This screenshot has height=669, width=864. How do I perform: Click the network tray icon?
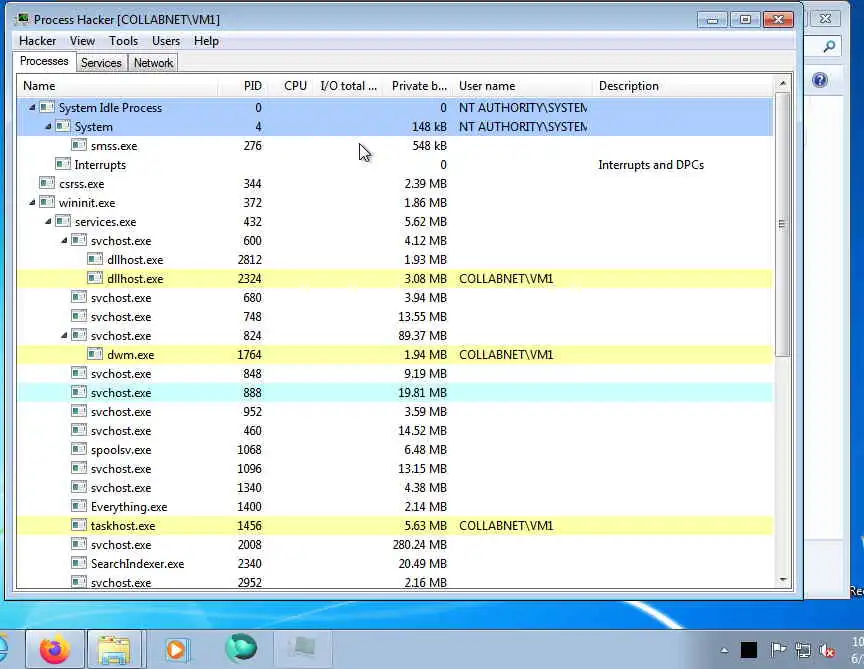coord(803,650)
